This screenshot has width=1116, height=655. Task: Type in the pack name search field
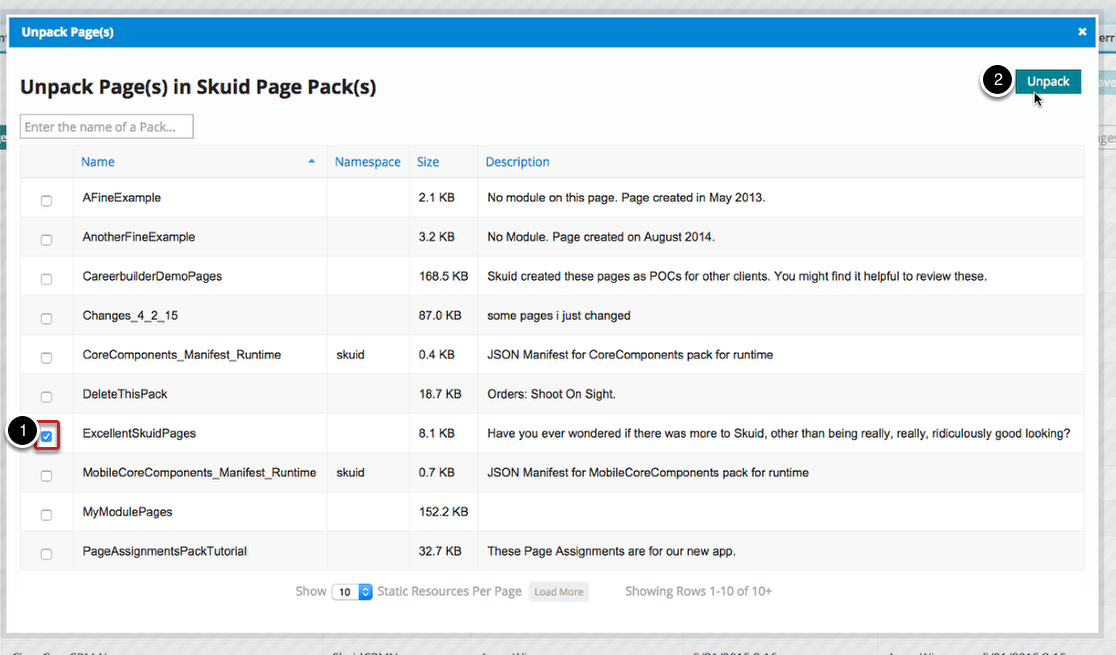click(107, 127)
